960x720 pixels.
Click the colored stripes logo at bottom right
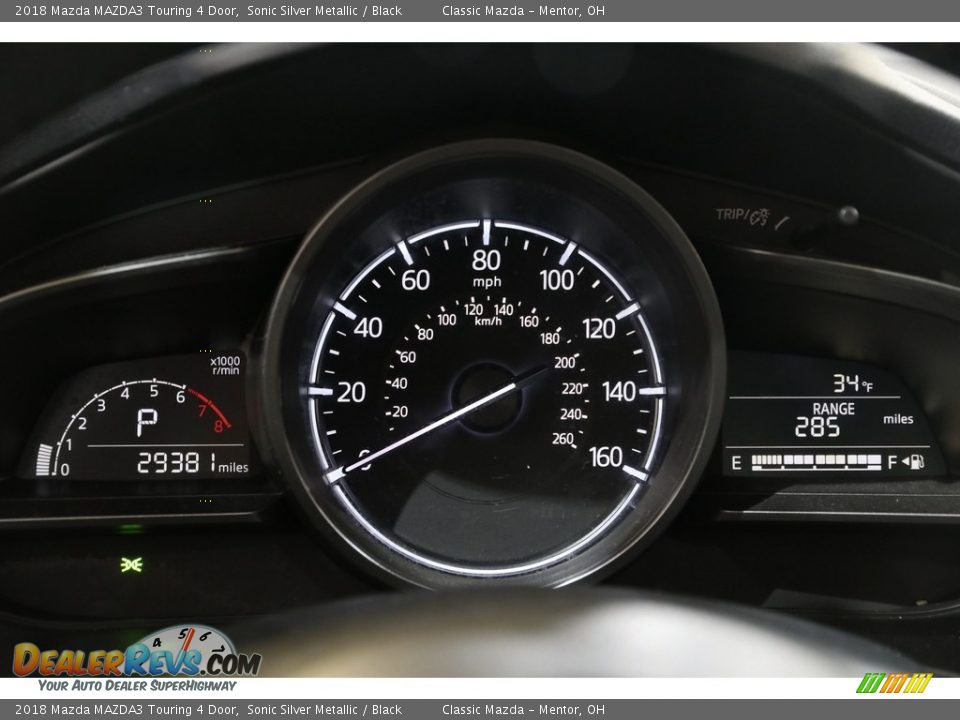pos(893,683)
